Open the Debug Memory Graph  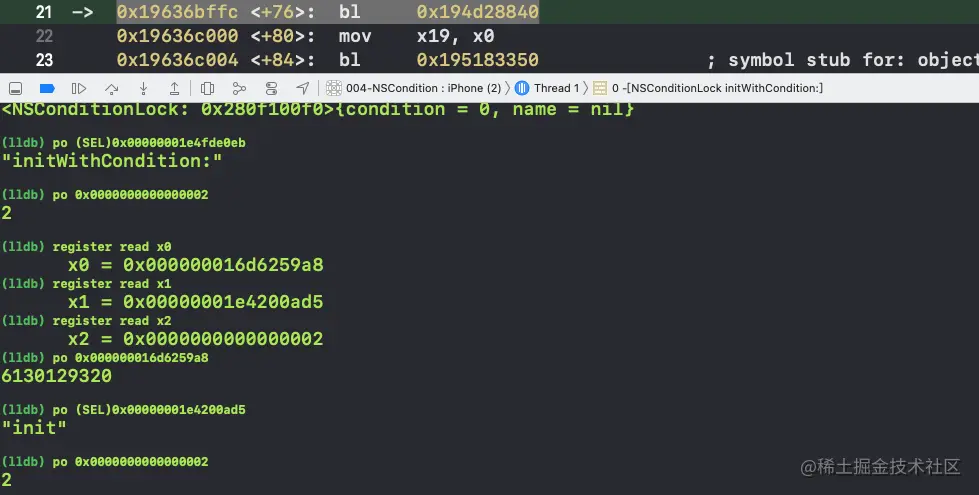(x=239, y=89)
